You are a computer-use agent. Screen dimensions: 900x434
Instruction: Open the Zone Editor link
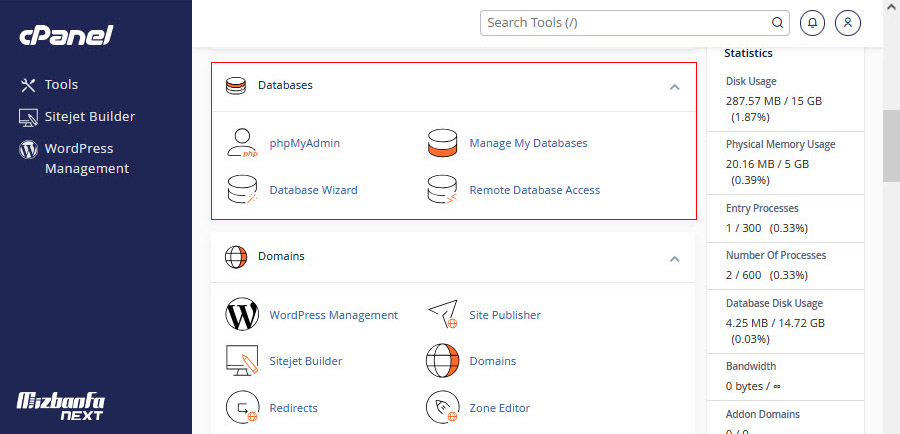[x=499, y=408]
